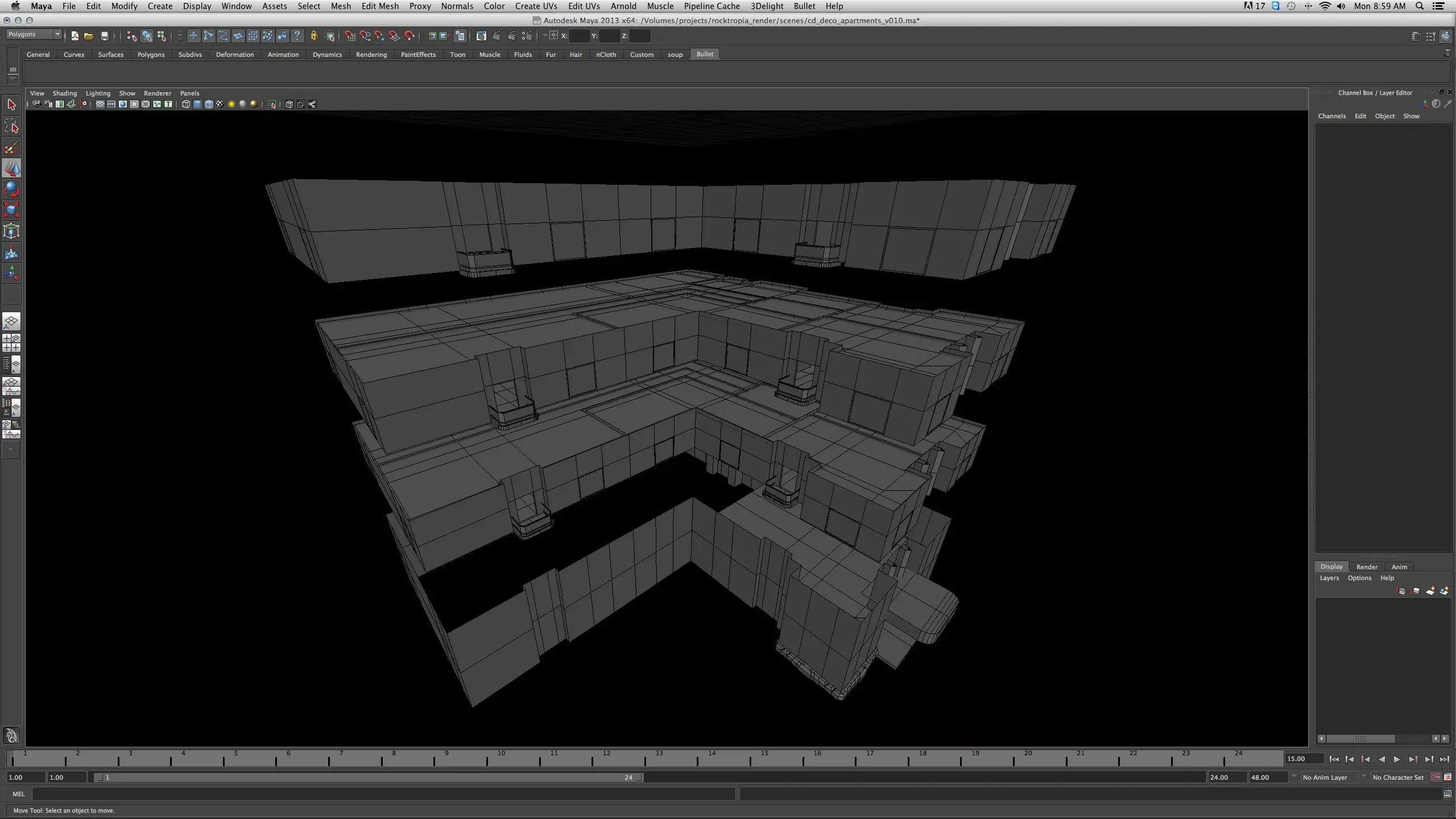Image resolution: width=1456 pixels, height=819 pixels.
Task: Click the Range Slider bar
Action: pos(368,777)
